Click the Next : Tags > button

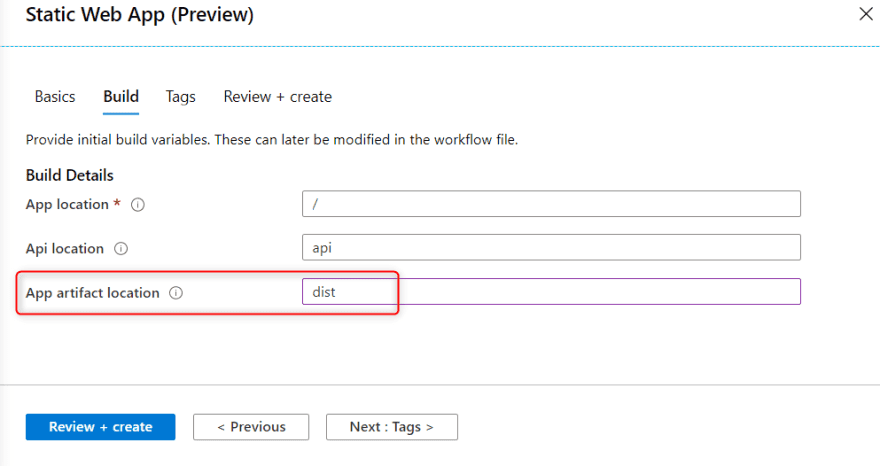(x=391, y=427)
